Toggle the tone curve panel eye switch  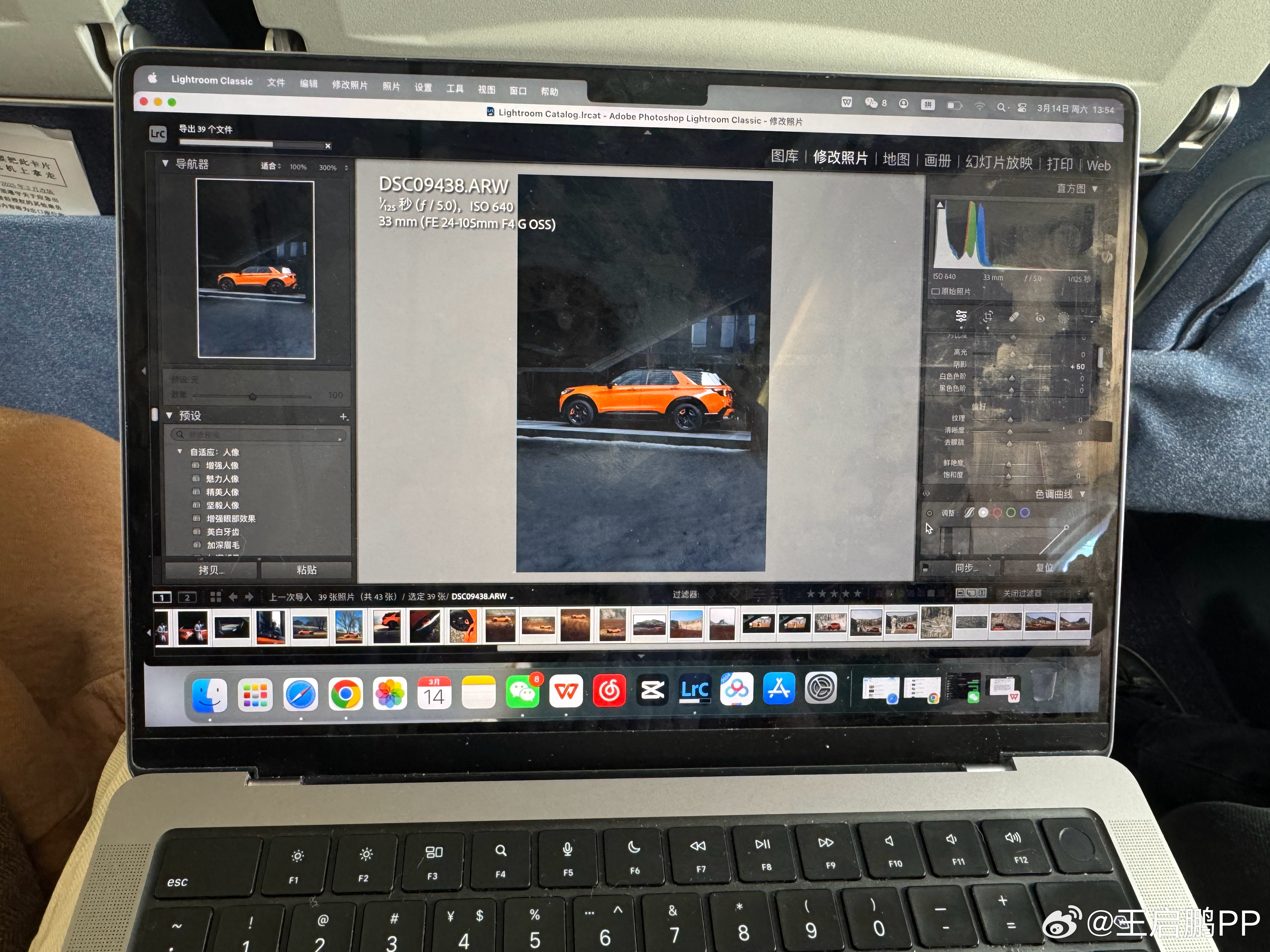(926, 494)
